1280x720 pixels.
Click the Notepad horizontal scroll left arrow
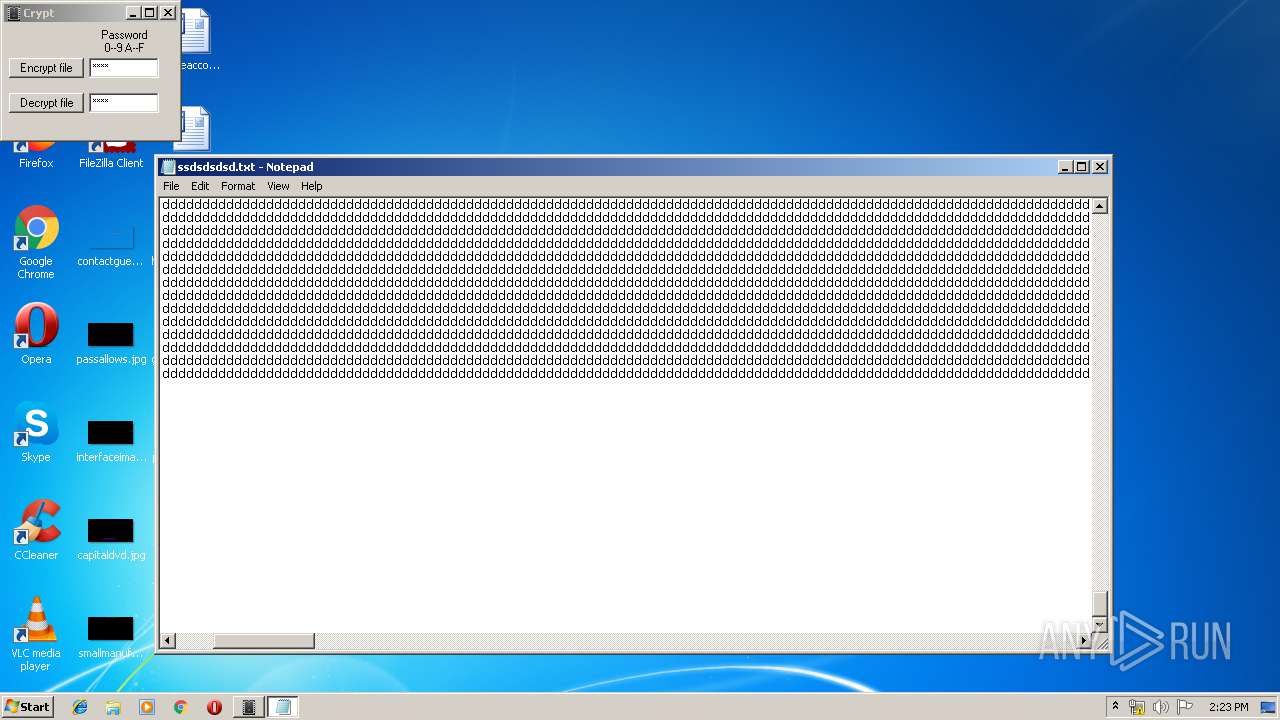click(168, 640)
